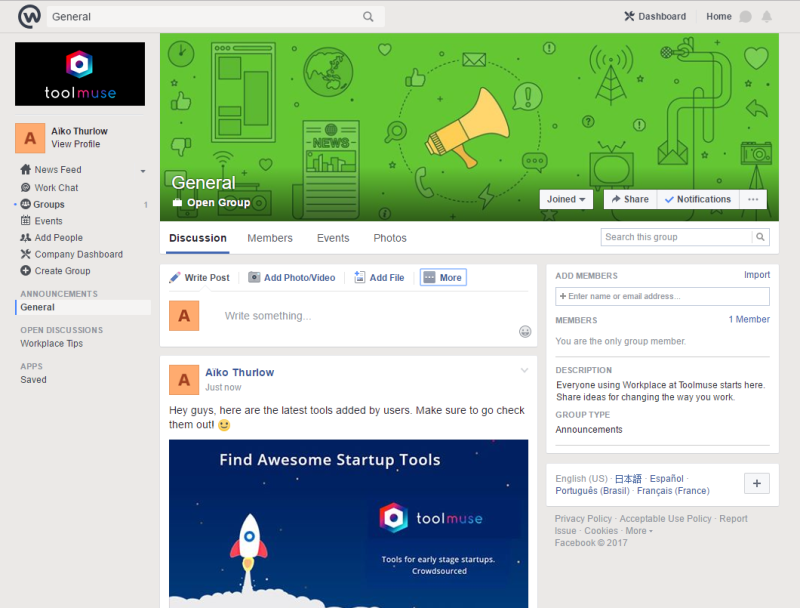Open the emoji picker smiley icon
The width and height of the screenshot is (800, 608).
(525, 332)
